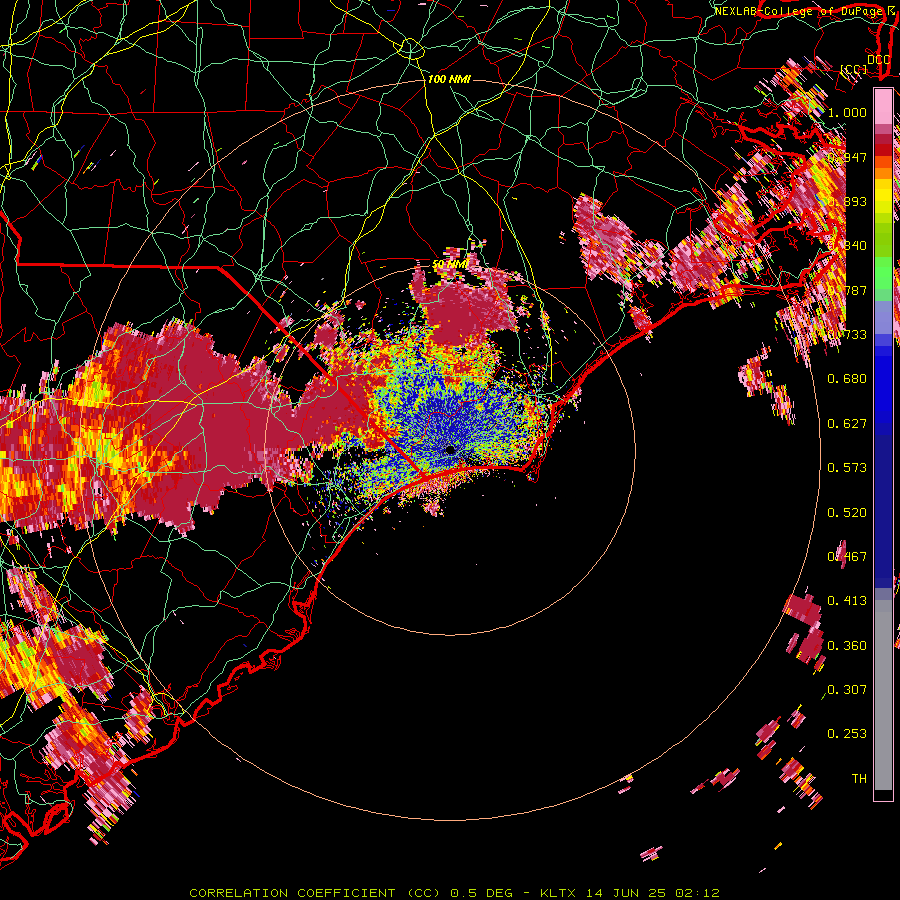Select the 0.573 color scale value
Image resolution: width=900 pixels, height=900 pixels.
847,468
